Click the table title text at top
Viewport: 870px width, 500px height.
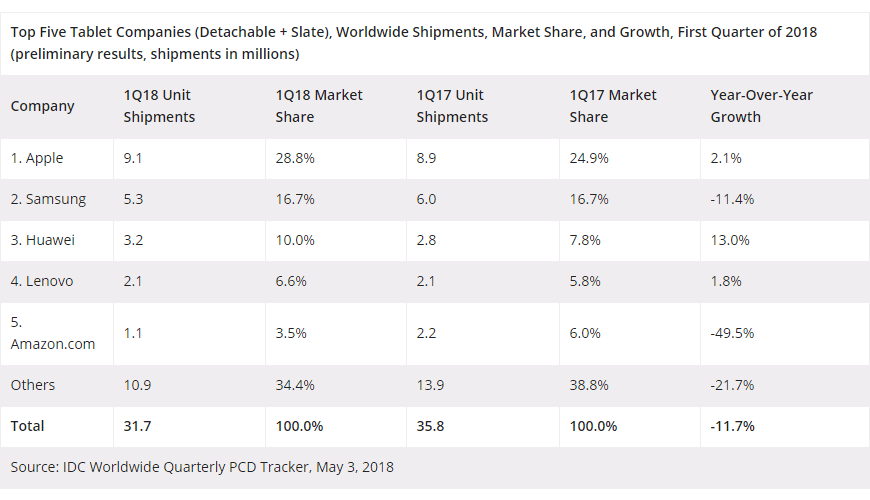413,42
